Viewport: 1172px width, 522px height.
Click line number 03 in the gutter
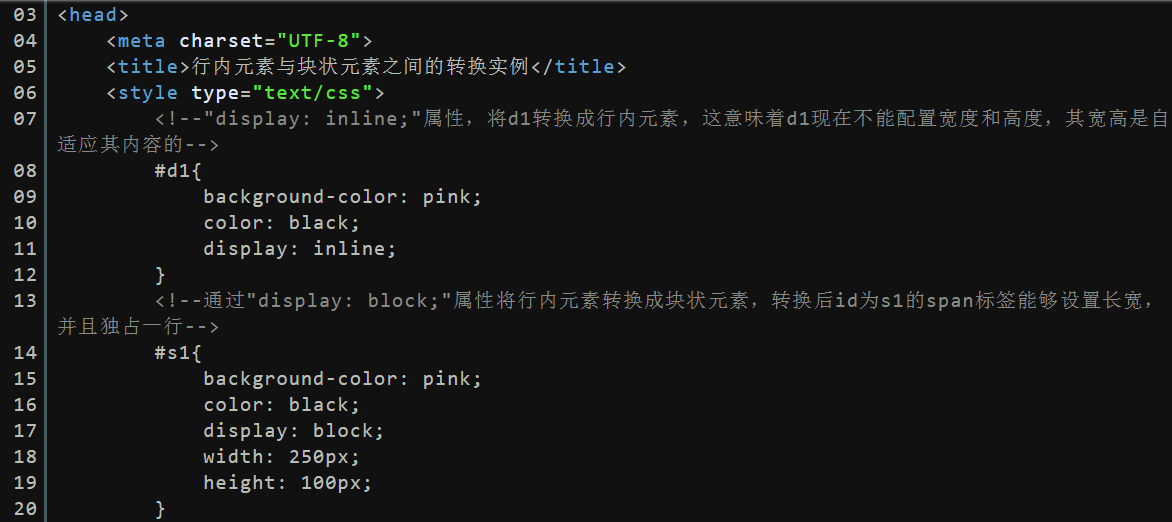[x=25, y=15]
